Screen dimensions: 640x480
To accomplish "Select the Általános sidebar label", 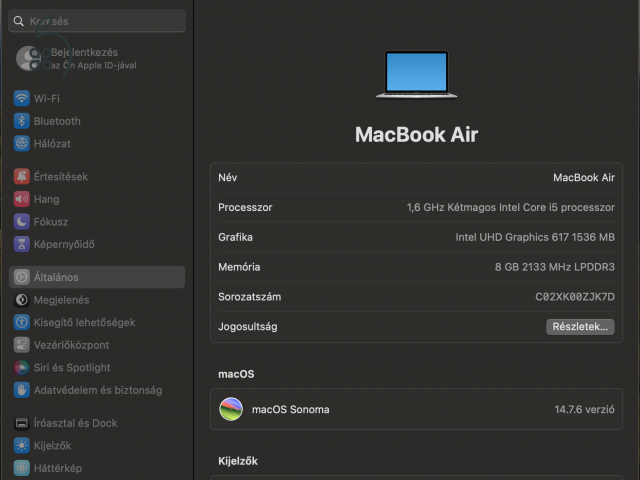I will pyautogui.click(x=56, y=277).
